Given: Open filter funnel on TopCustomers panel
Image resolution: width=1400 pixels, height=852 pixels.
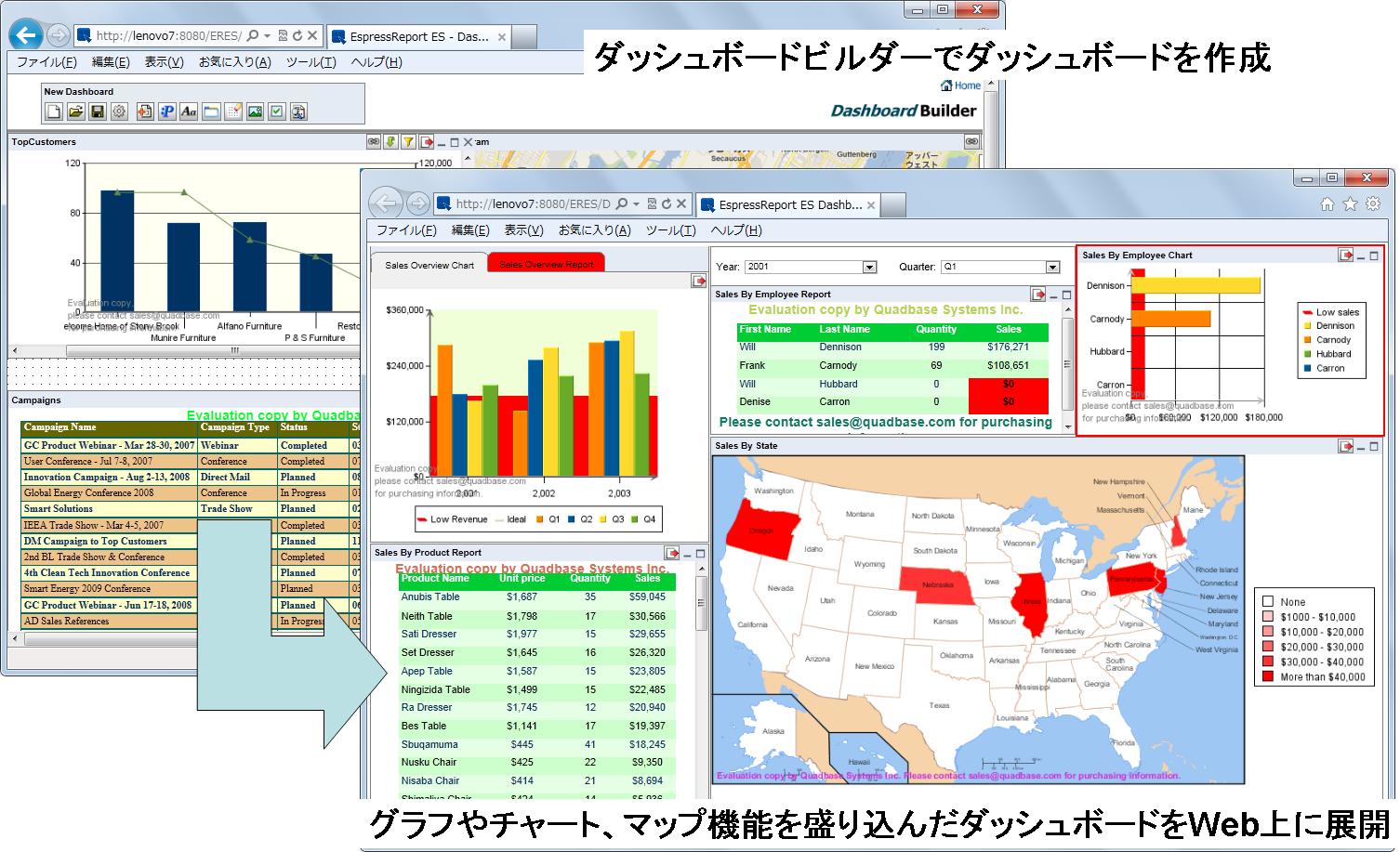Looking at the screenshot, I should point(408,142).
